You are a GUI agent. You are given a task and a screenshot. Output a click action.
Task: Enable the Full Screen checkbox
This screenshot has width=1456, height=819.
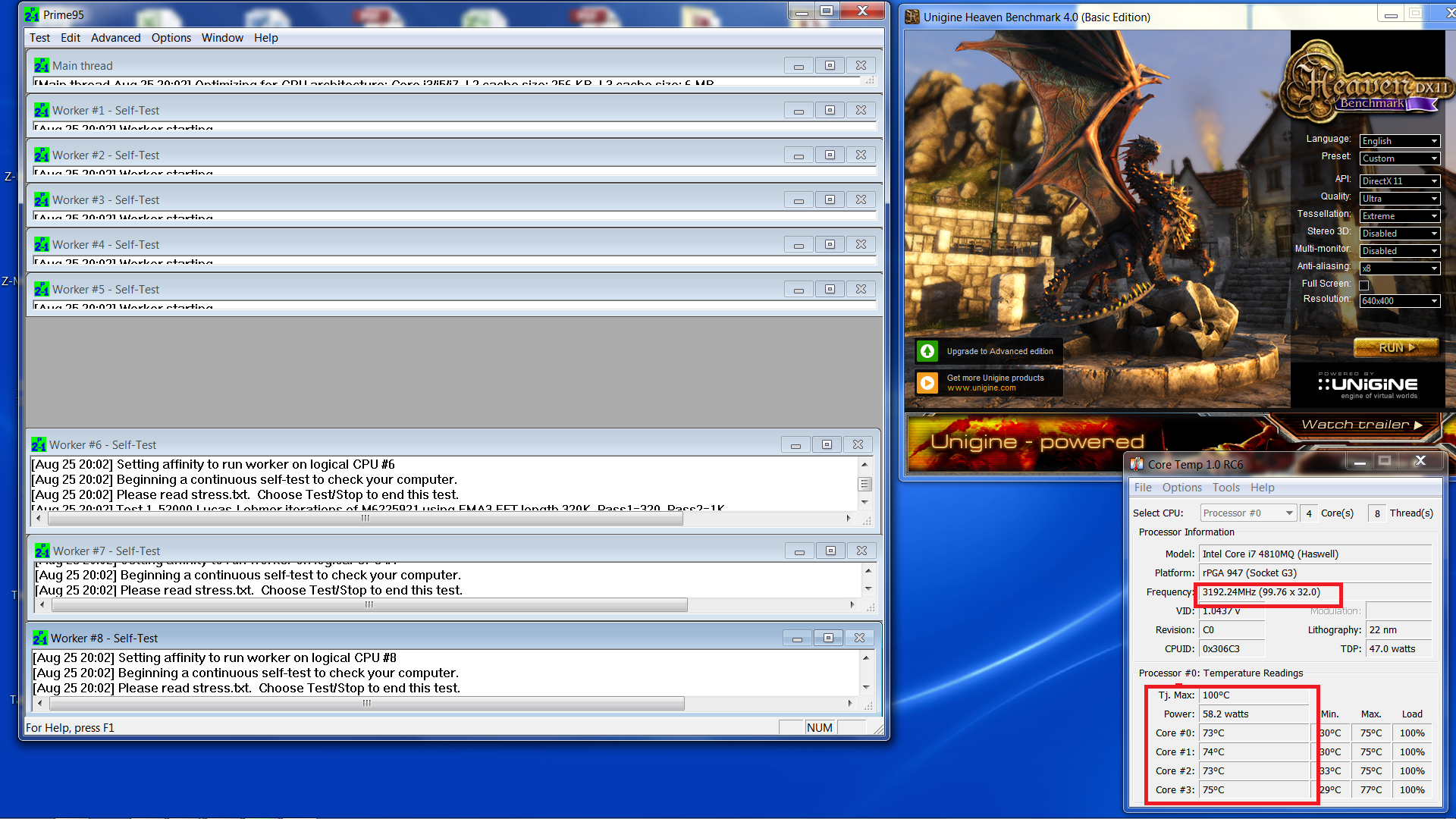click(1364, 285)
